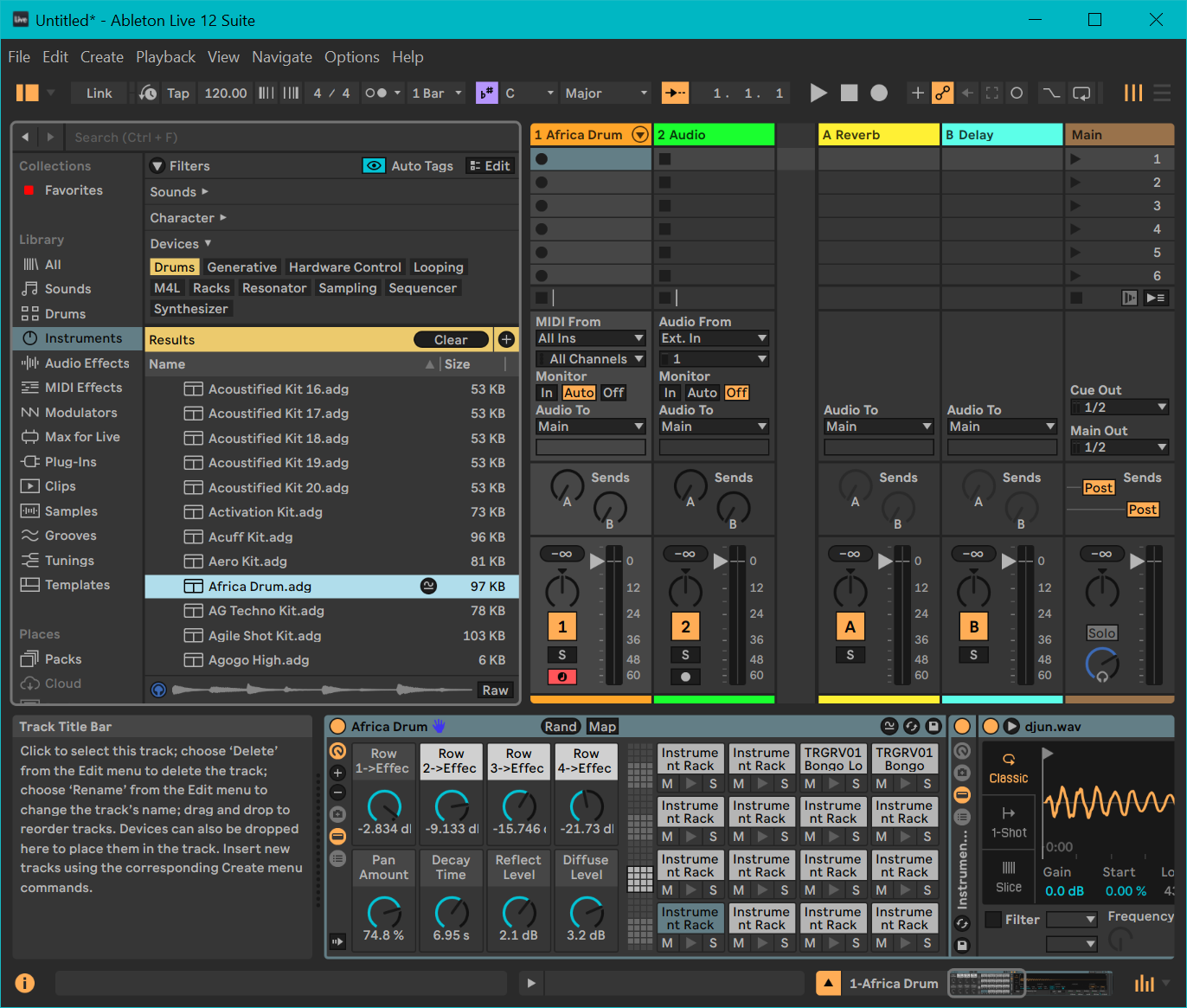Click the Arrangement Record button
Screen dimensions: 1187x1008
coord(878,93)
